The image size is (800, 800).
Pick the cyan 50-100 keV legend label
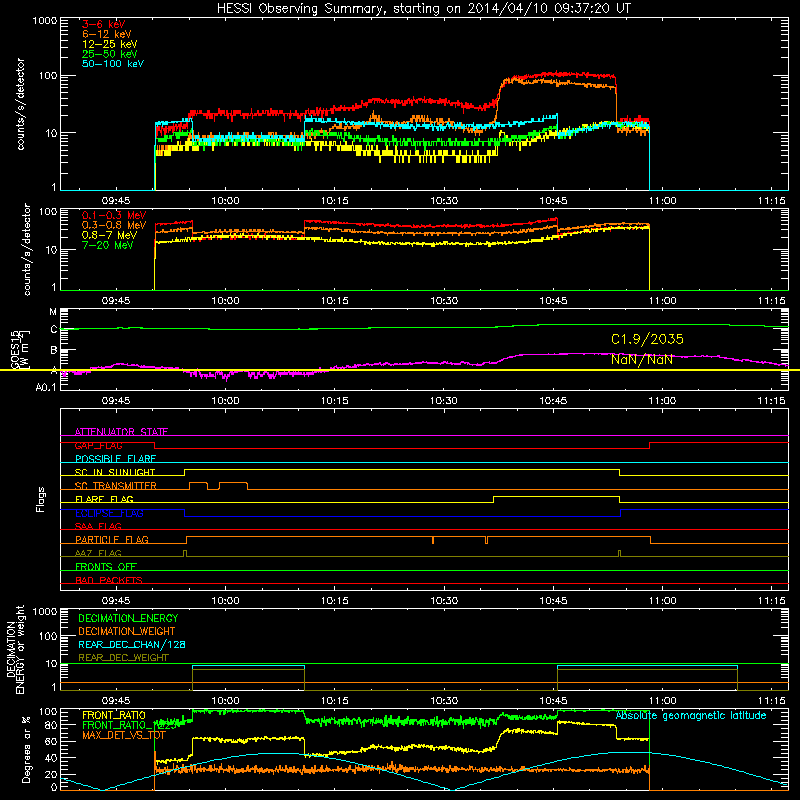(112, 64)
